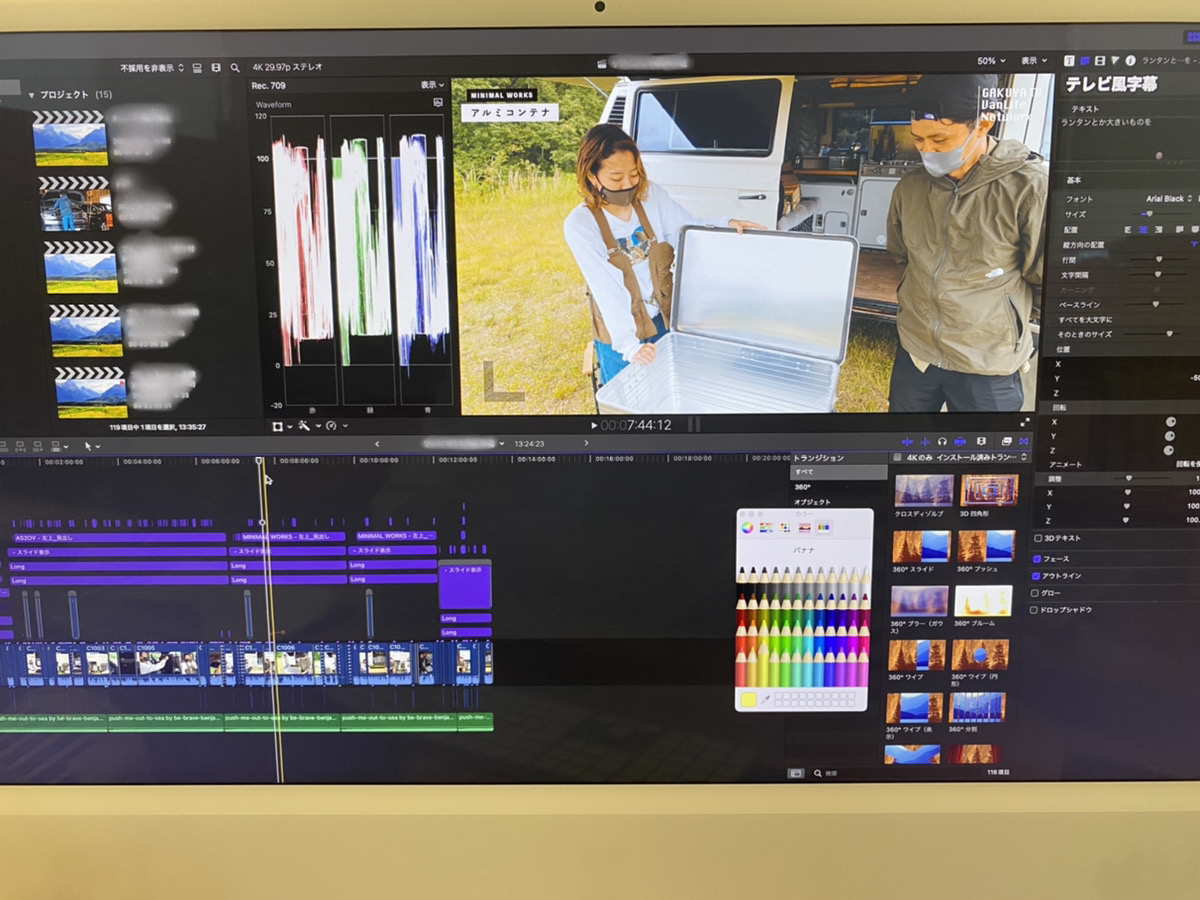Enable the ドロップシャドウ checkbox

pos(1035,610)
